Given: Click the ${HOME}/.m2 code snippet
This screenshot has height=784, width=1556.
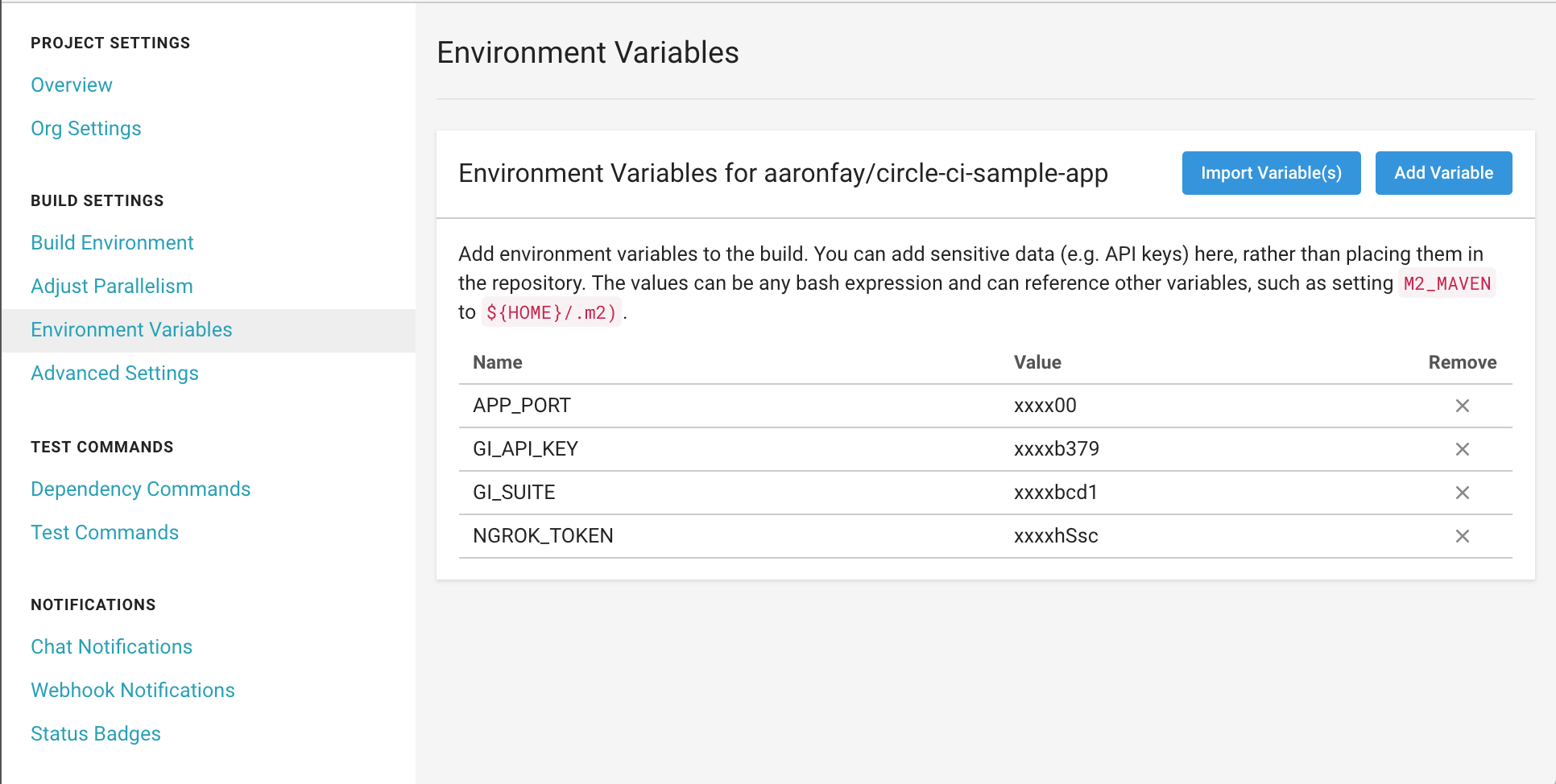Looking at the screenshot, I should click(x=552, y=312).
